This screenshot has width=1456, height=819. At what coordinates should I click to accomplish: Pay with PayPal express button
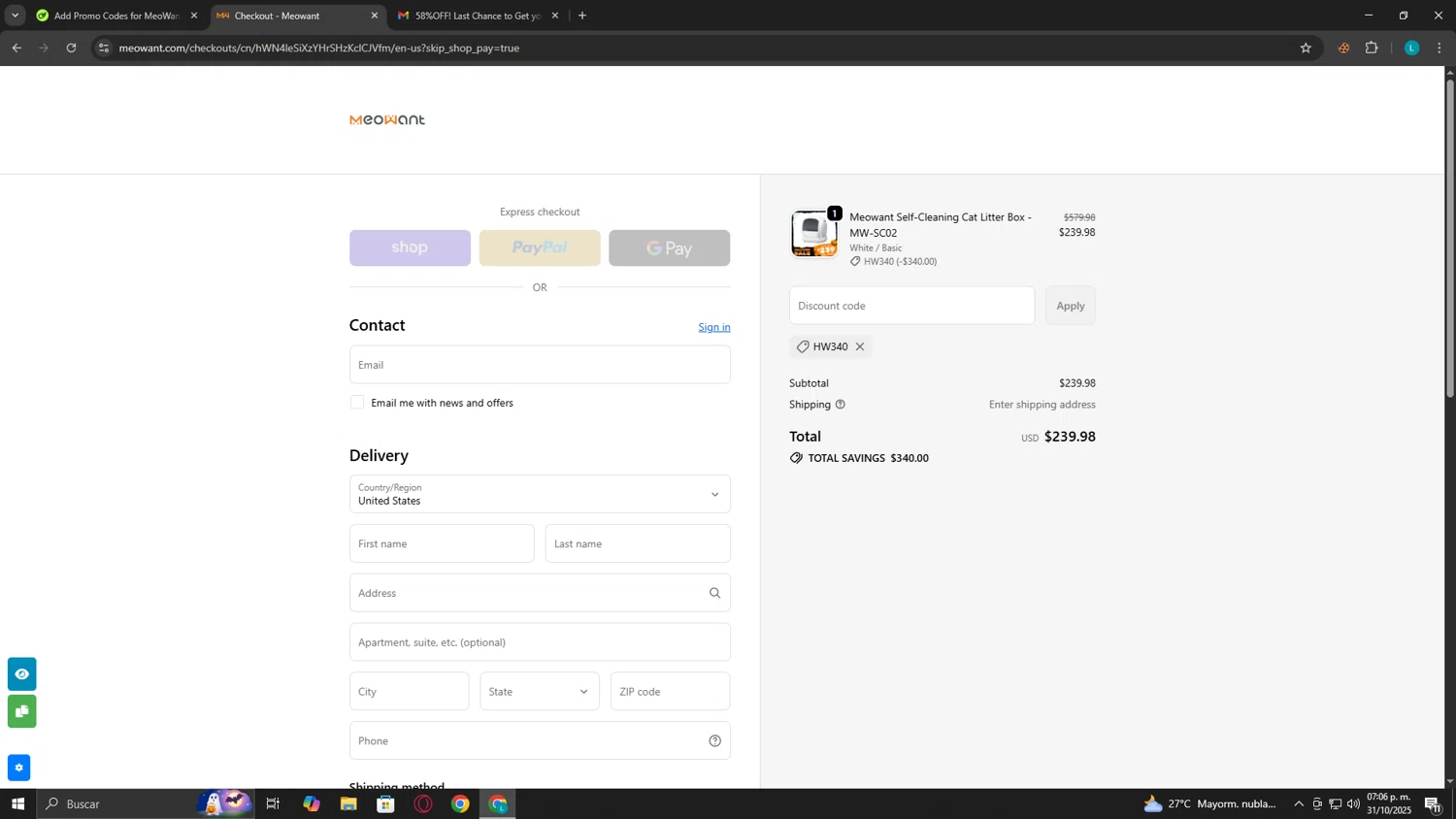(x=540, y=248)
